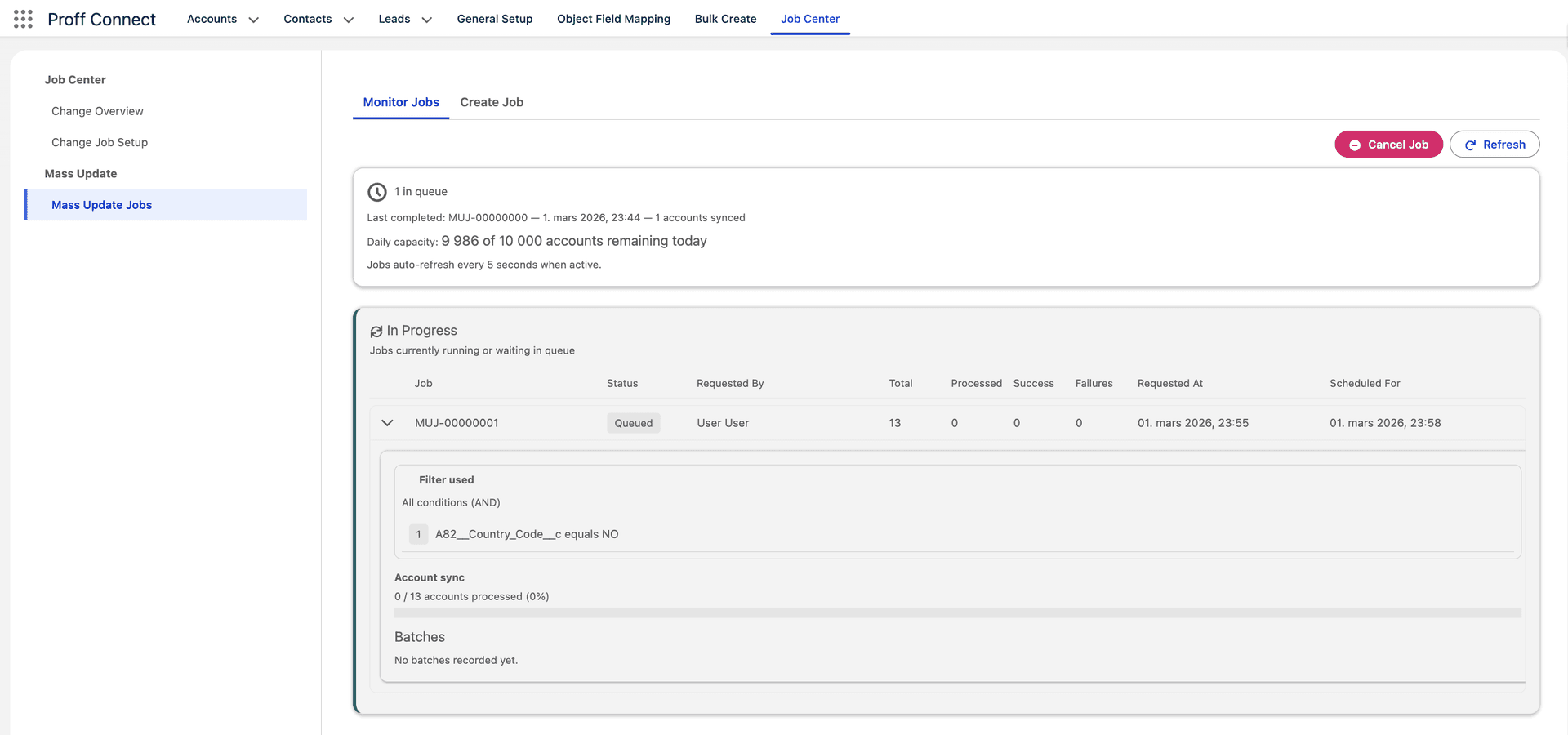
Task: Click the condition number badge in Filter used
Action: point(418,534)
